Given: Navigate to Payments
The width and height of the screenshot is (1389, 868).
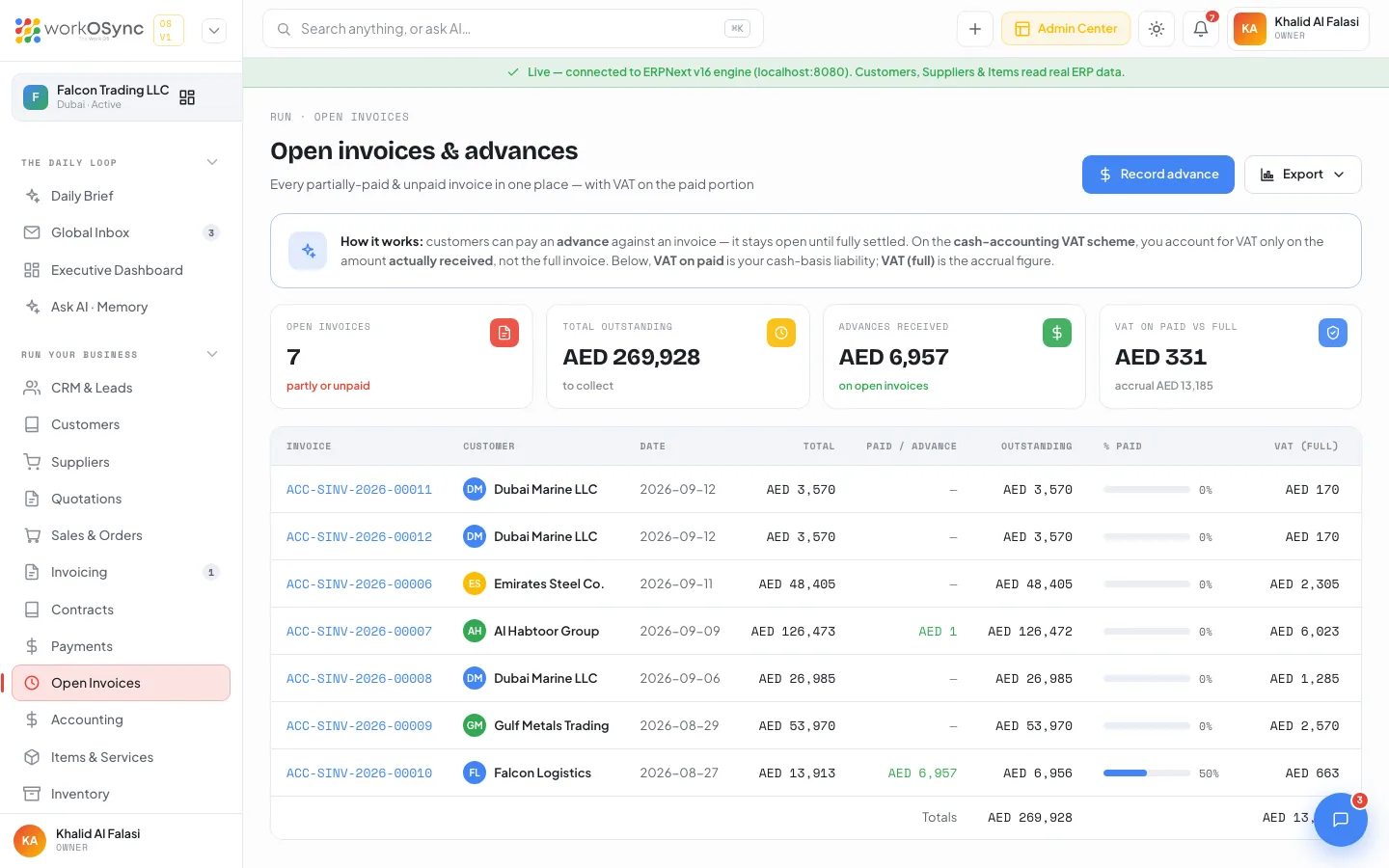Looking at the screenshot, I should (121, 646).
